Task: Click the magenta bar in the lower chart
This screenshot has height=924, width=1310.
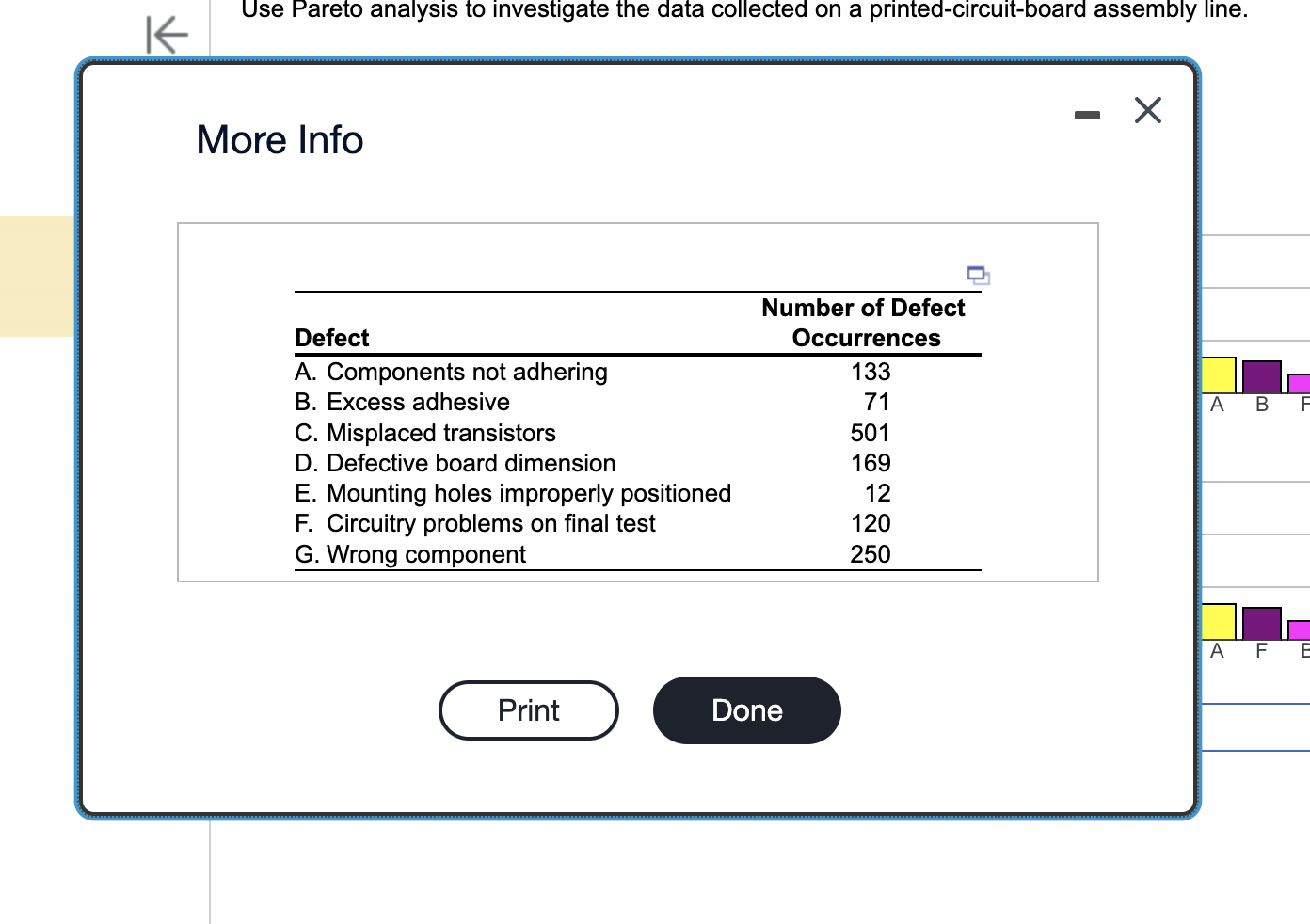Action: pos(1301,630)
